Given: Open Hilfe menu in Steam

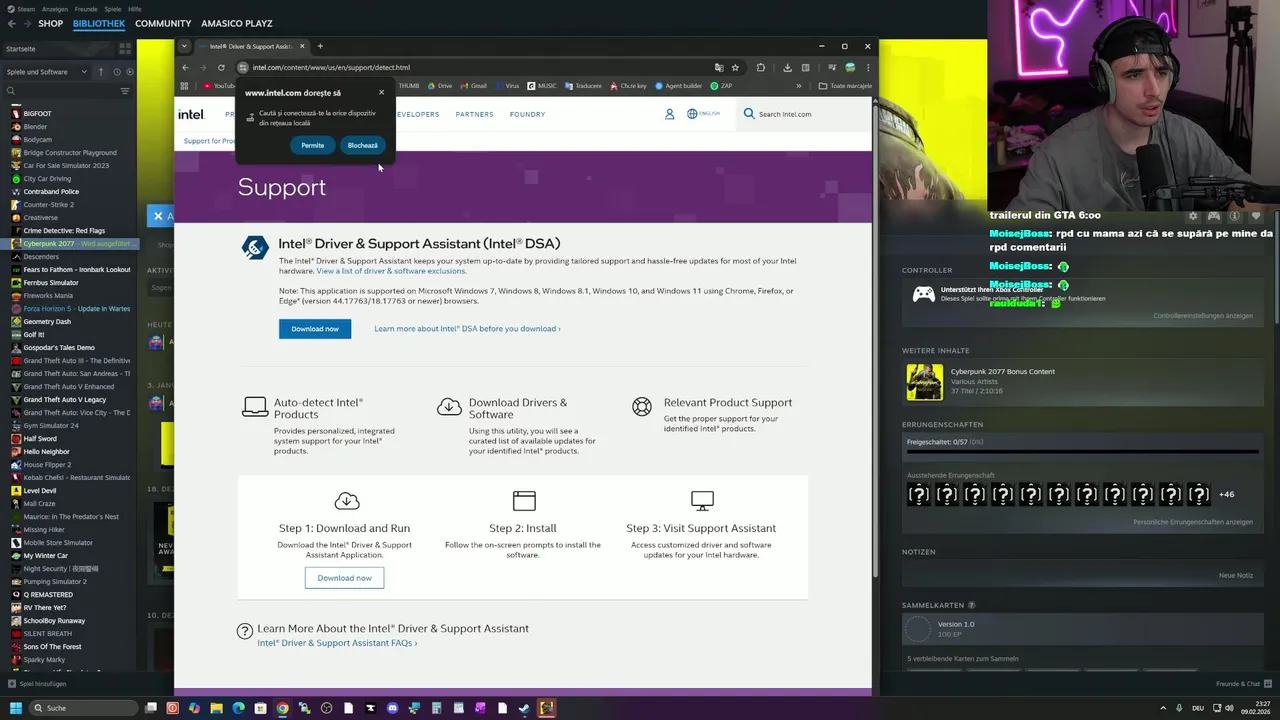Looking at the screenshot, I should [x=135, y=9].
